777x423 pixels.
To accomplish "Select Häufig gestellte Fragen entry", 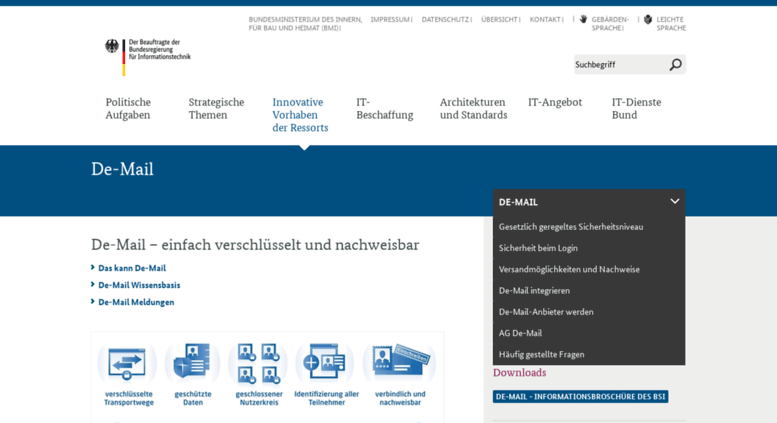I will click(x=542, y=355).
